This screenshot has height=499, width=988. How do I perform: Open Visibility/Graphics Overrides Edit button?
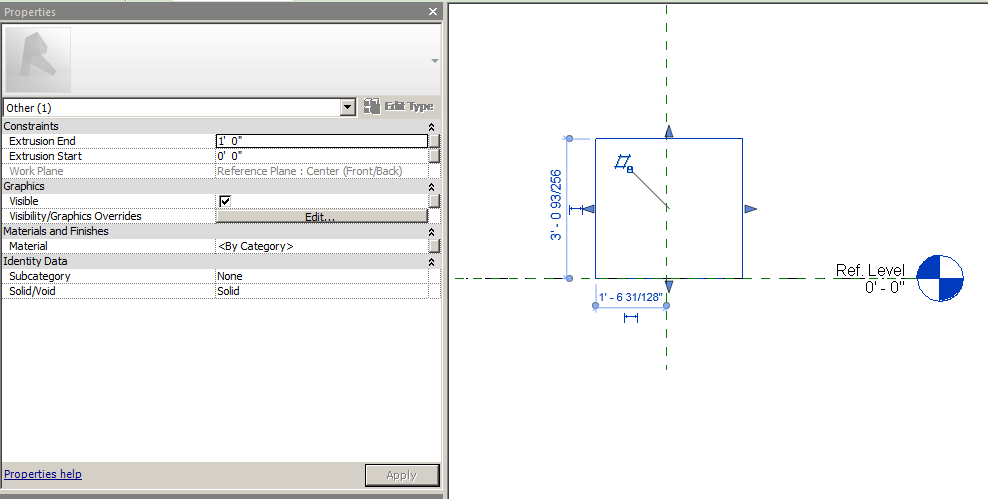click(x=321, y=216)
